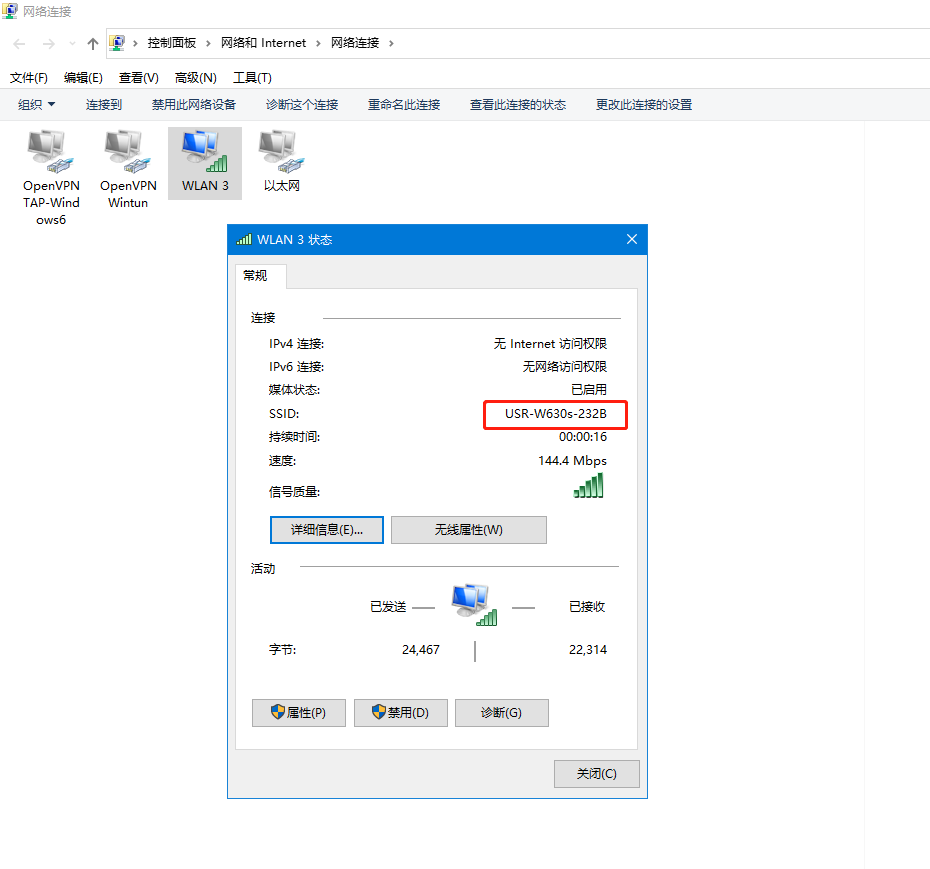Click 诊断这个连接 in the toolbar

point(302,105)
